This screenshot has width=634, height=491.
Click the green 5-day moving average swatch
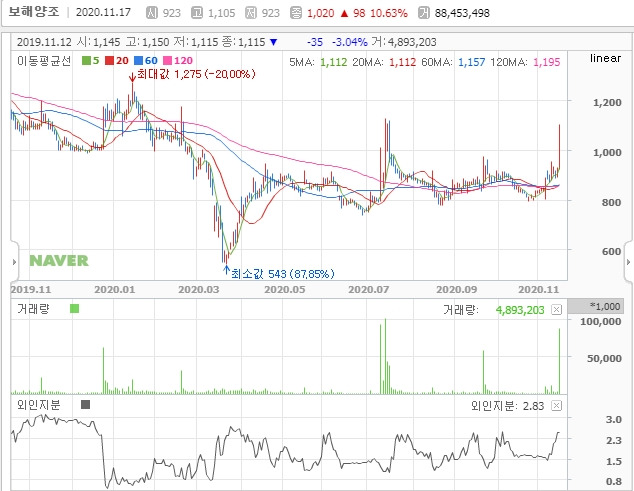point(86,61)
